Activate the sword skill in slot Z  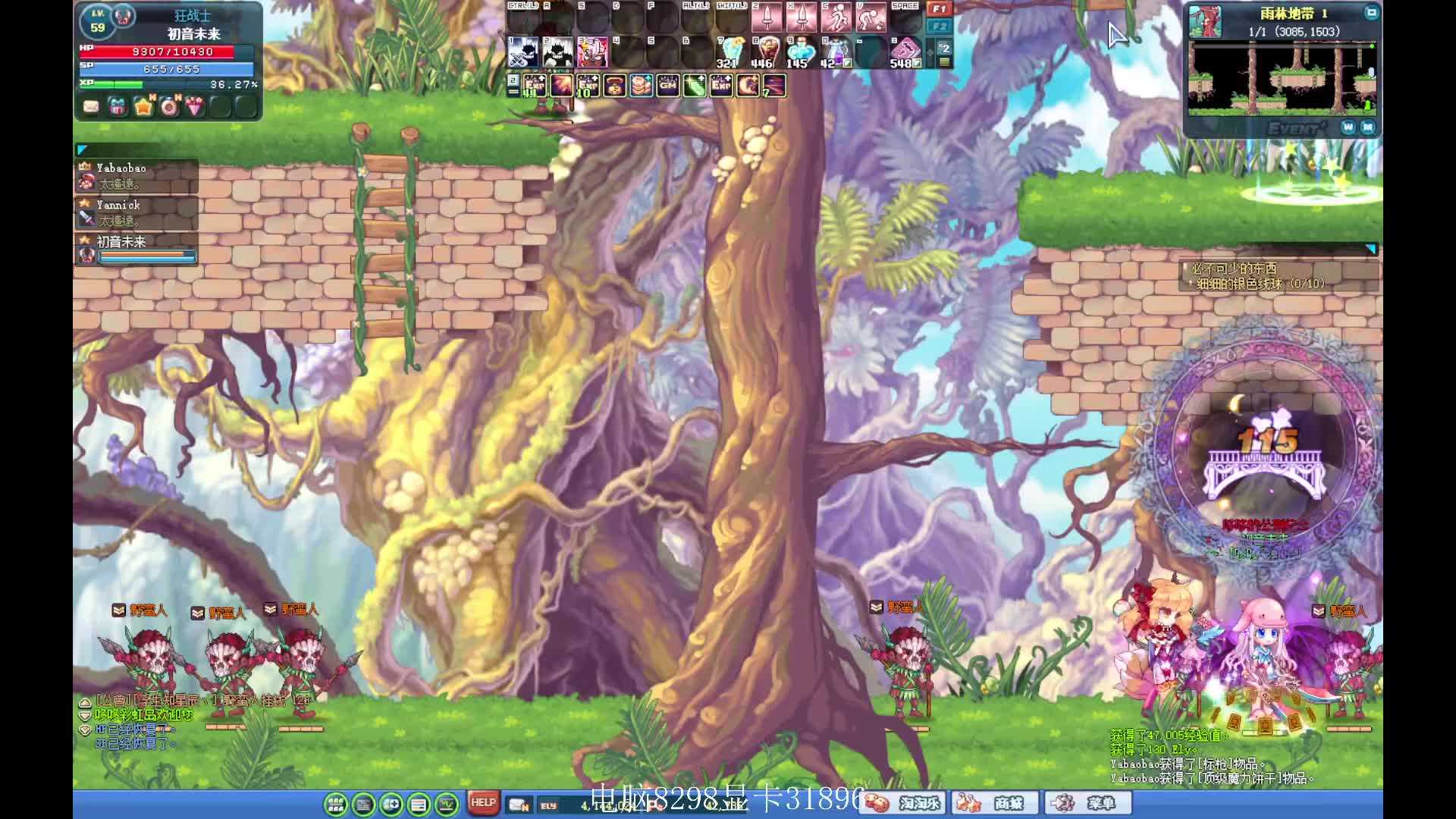coord(766,17)
